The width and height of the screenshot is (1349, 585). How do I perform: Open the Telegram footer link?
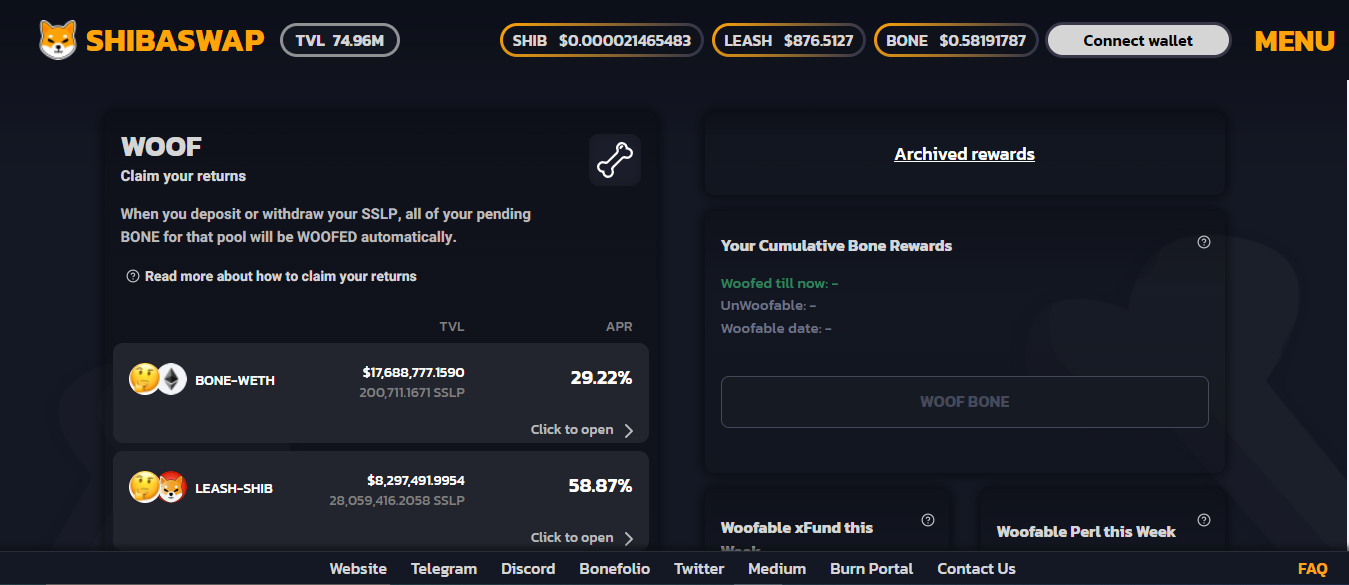coord(444,568)
